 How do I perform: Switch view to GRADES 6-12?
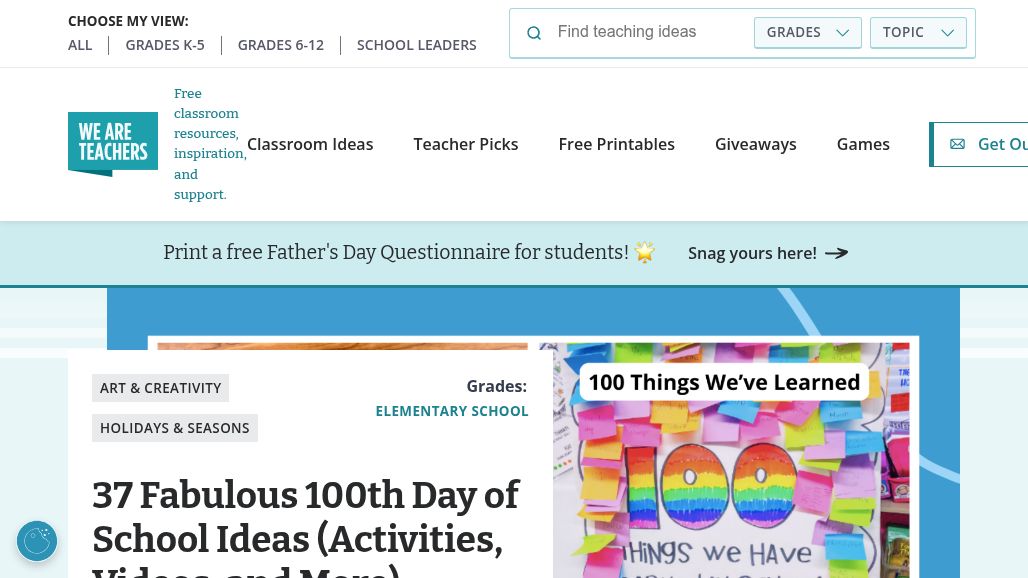click(281, 45)
